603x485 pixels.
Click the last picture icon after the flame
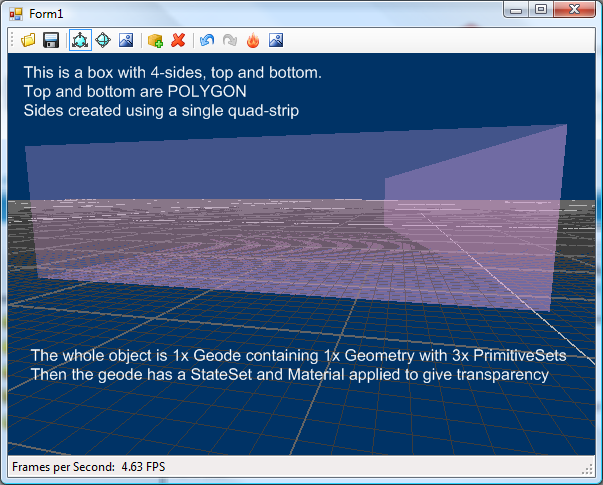[x=275, y=40]
